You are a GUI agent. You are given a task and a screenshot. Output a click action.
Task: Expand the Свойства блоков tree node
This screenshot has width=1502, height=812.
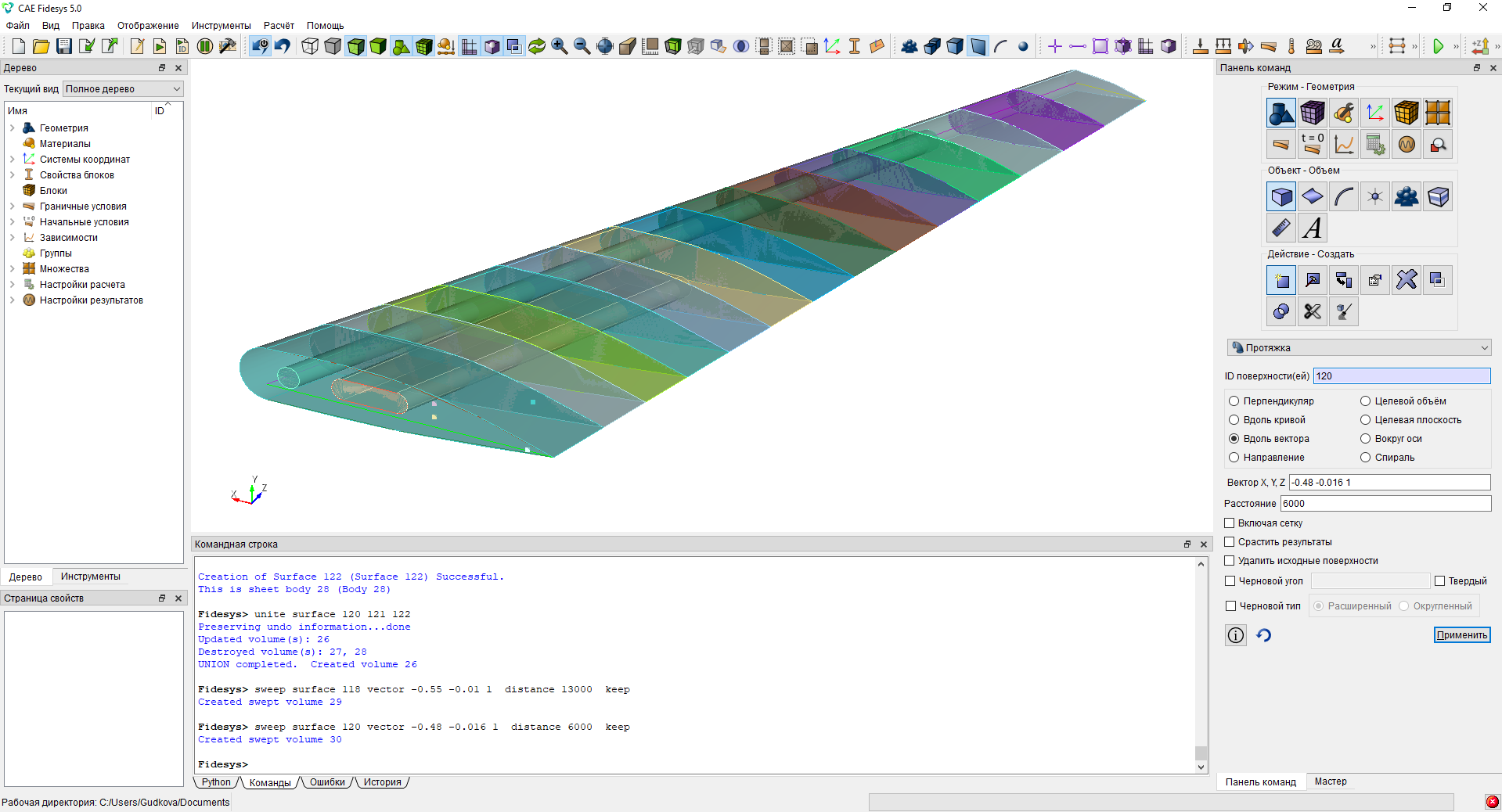(13, 175)
